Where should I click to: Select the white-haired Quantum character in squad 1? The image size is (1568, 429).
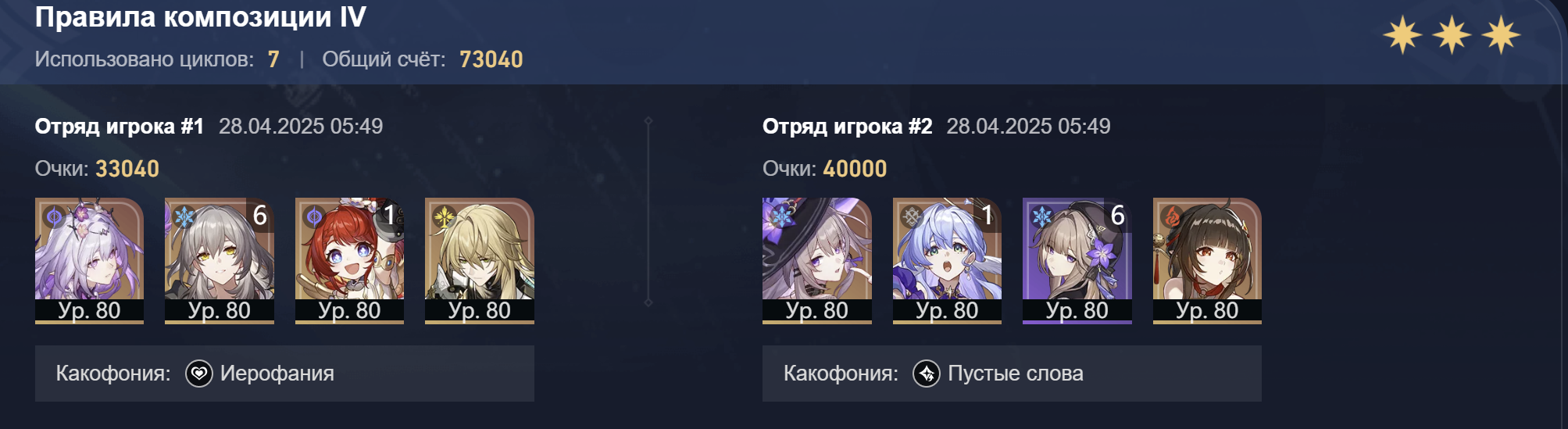(89, 260)
